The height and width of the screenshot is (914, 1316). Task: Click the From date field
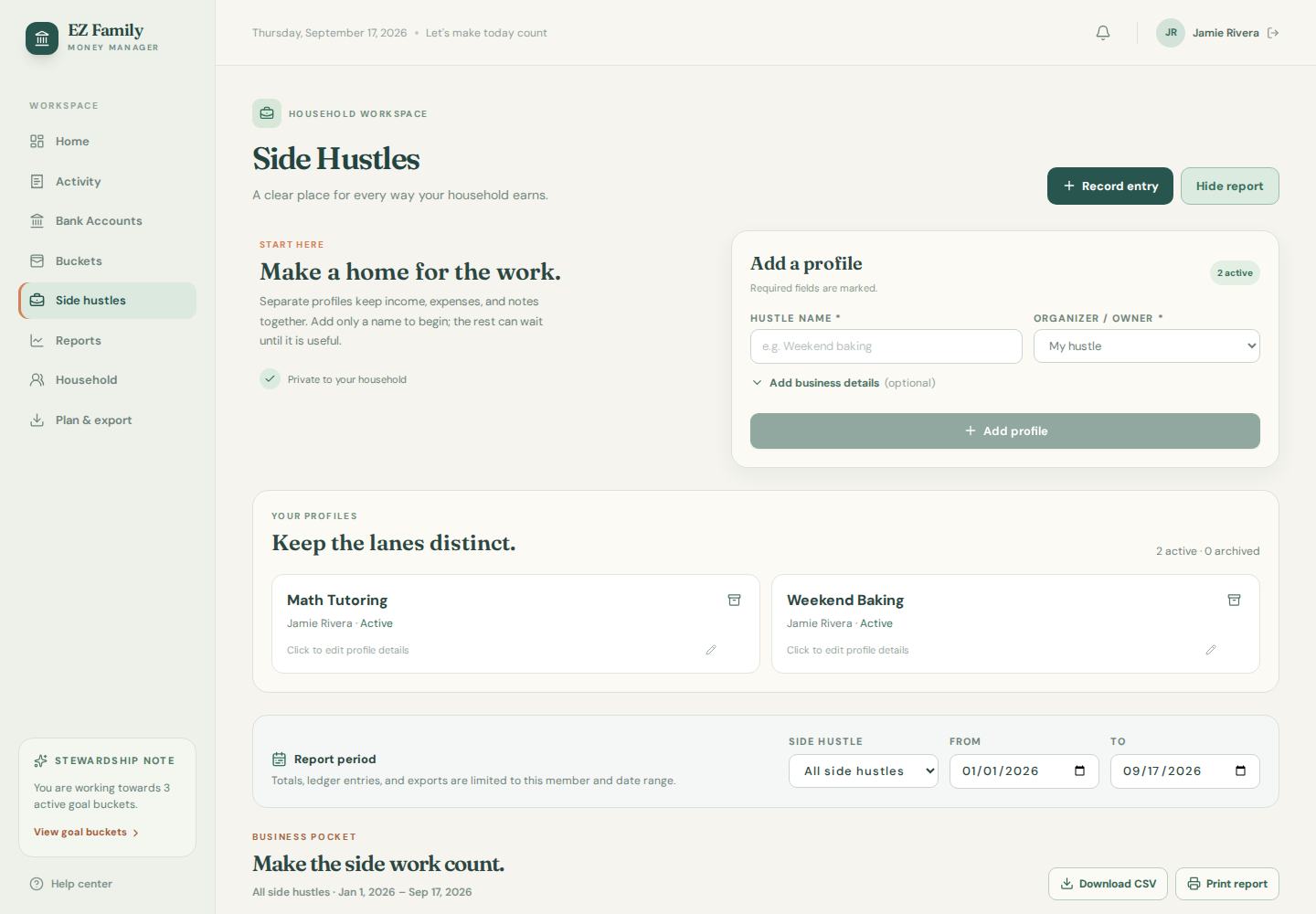tap(1024, 771)
